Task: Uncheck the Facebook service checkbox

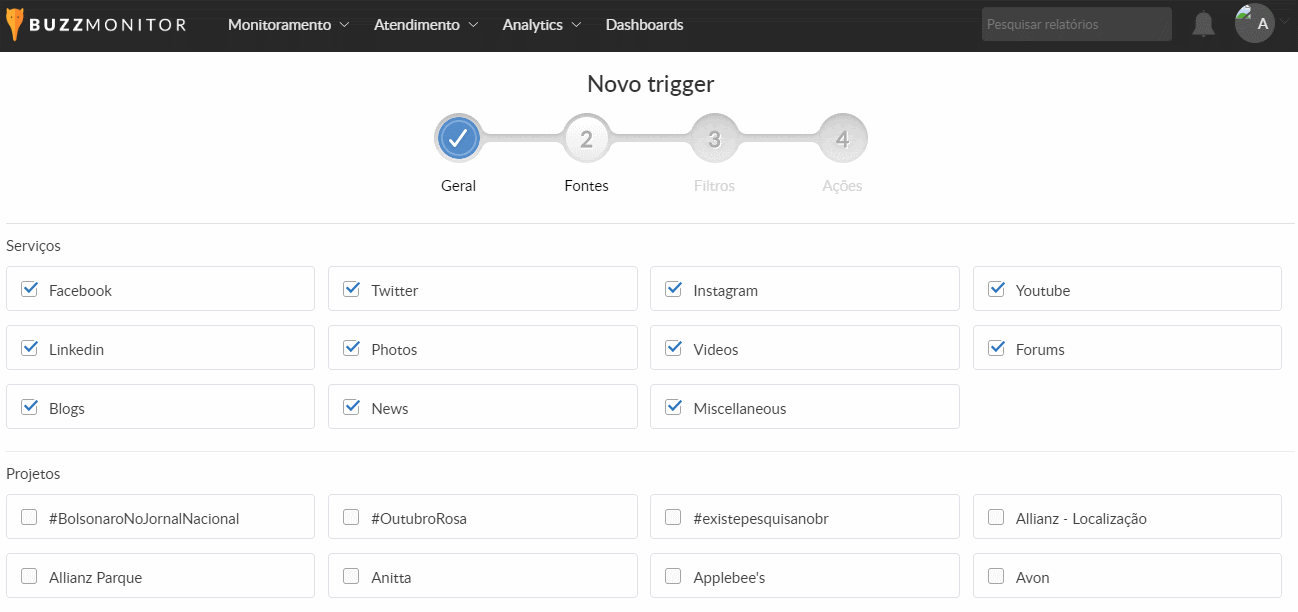Action: point(30,290)
